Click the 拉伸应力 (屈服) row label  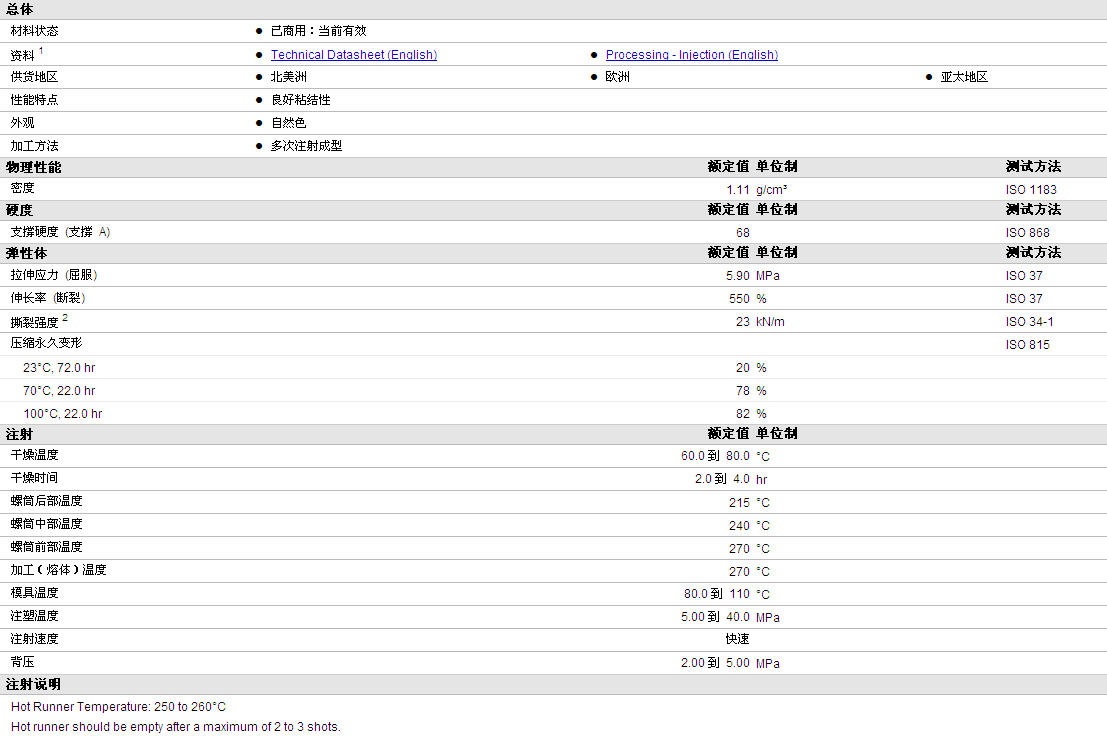click(54, 275)
